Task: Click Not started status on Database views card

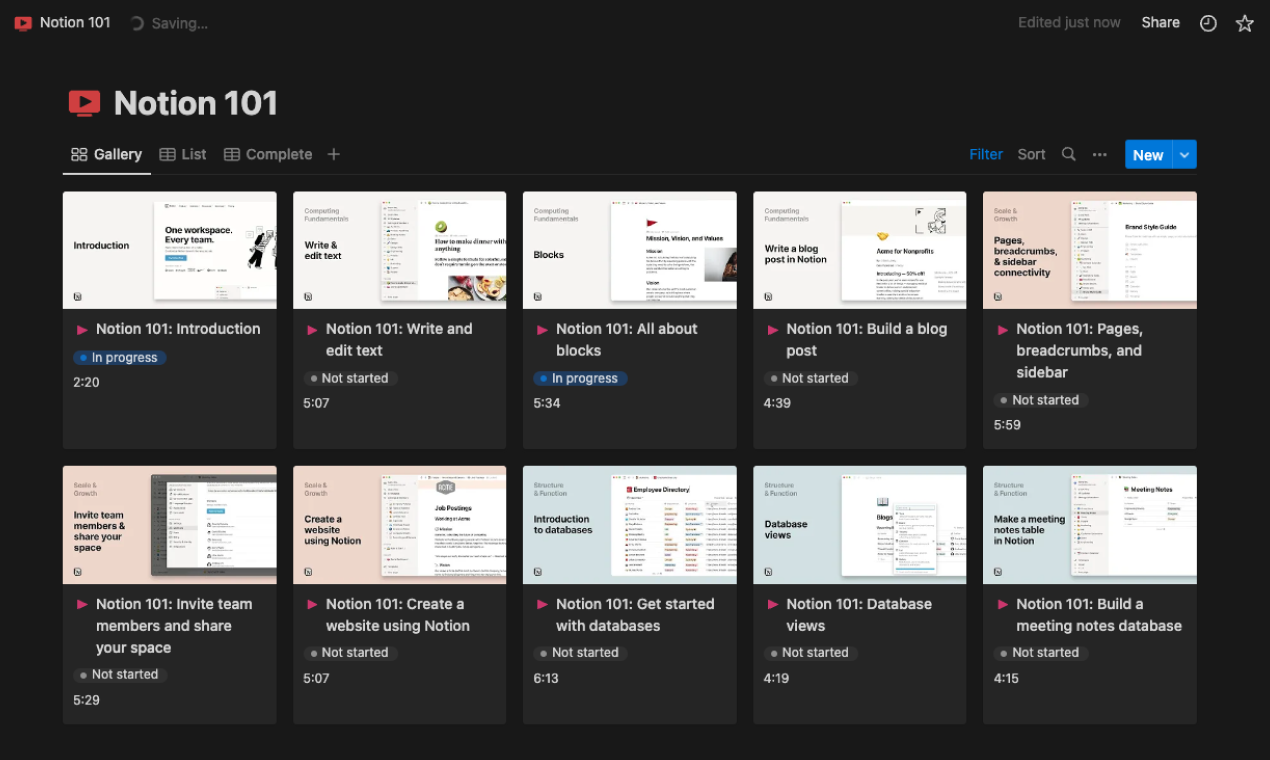Action: tap(811, 653)
